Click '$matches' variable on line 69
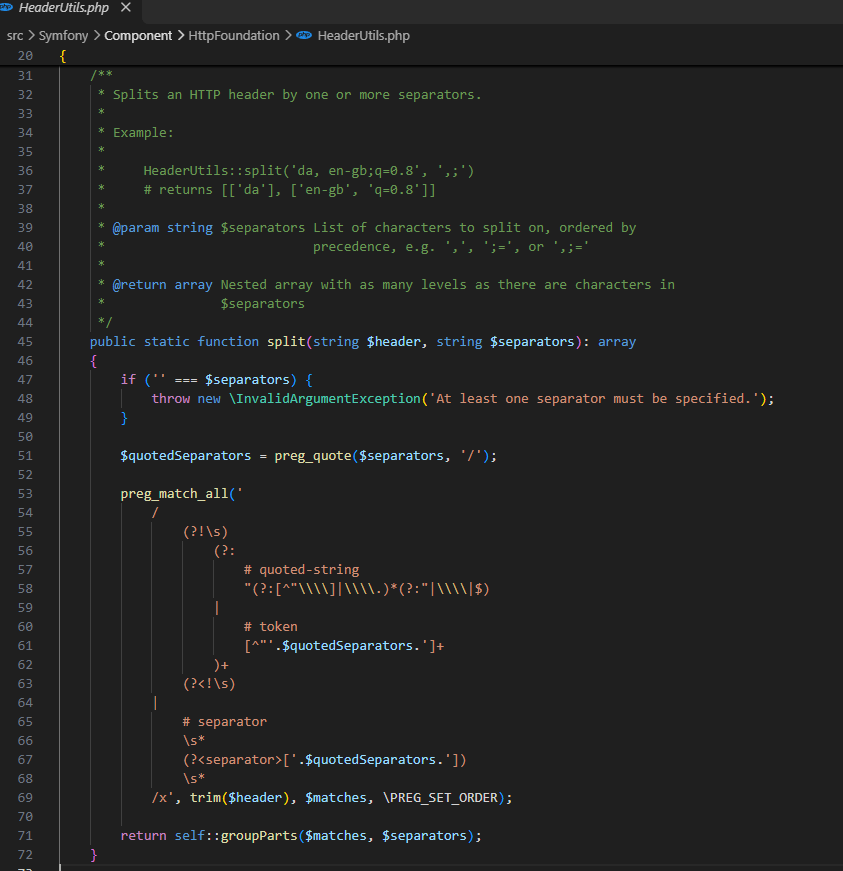 pos(336,798)
